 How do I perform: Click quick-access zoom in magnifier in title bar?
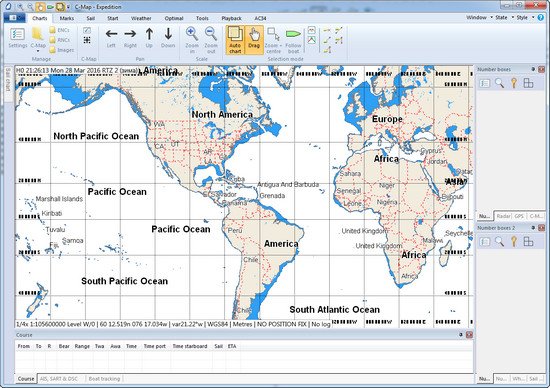click(x=21, y=6)
